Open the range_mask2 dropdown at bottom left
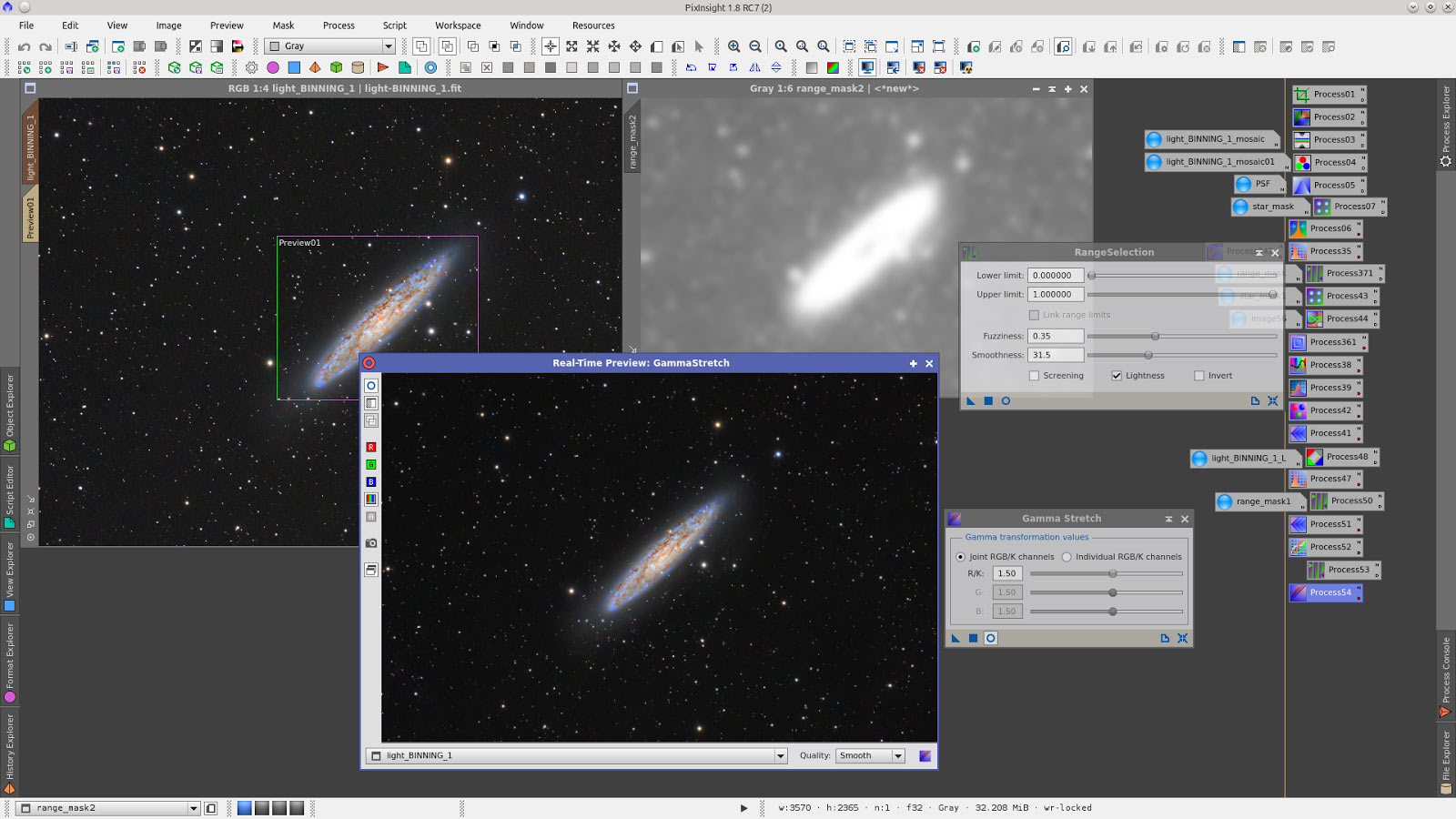 193,807
